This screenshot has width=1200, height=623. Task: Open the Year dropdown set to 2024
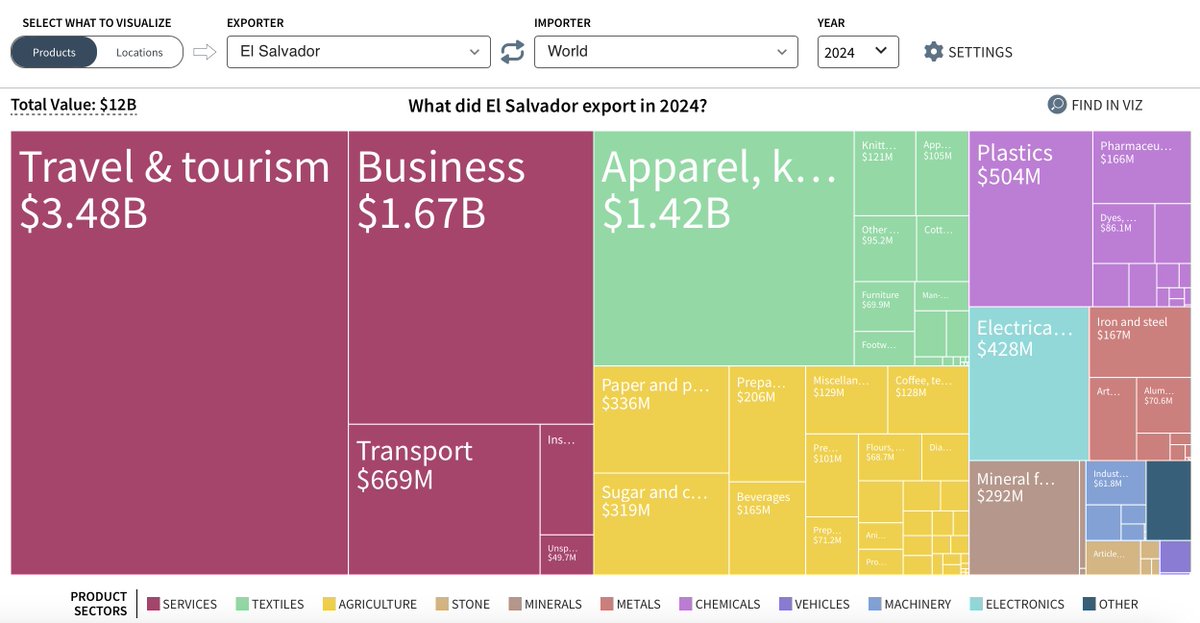858,50
